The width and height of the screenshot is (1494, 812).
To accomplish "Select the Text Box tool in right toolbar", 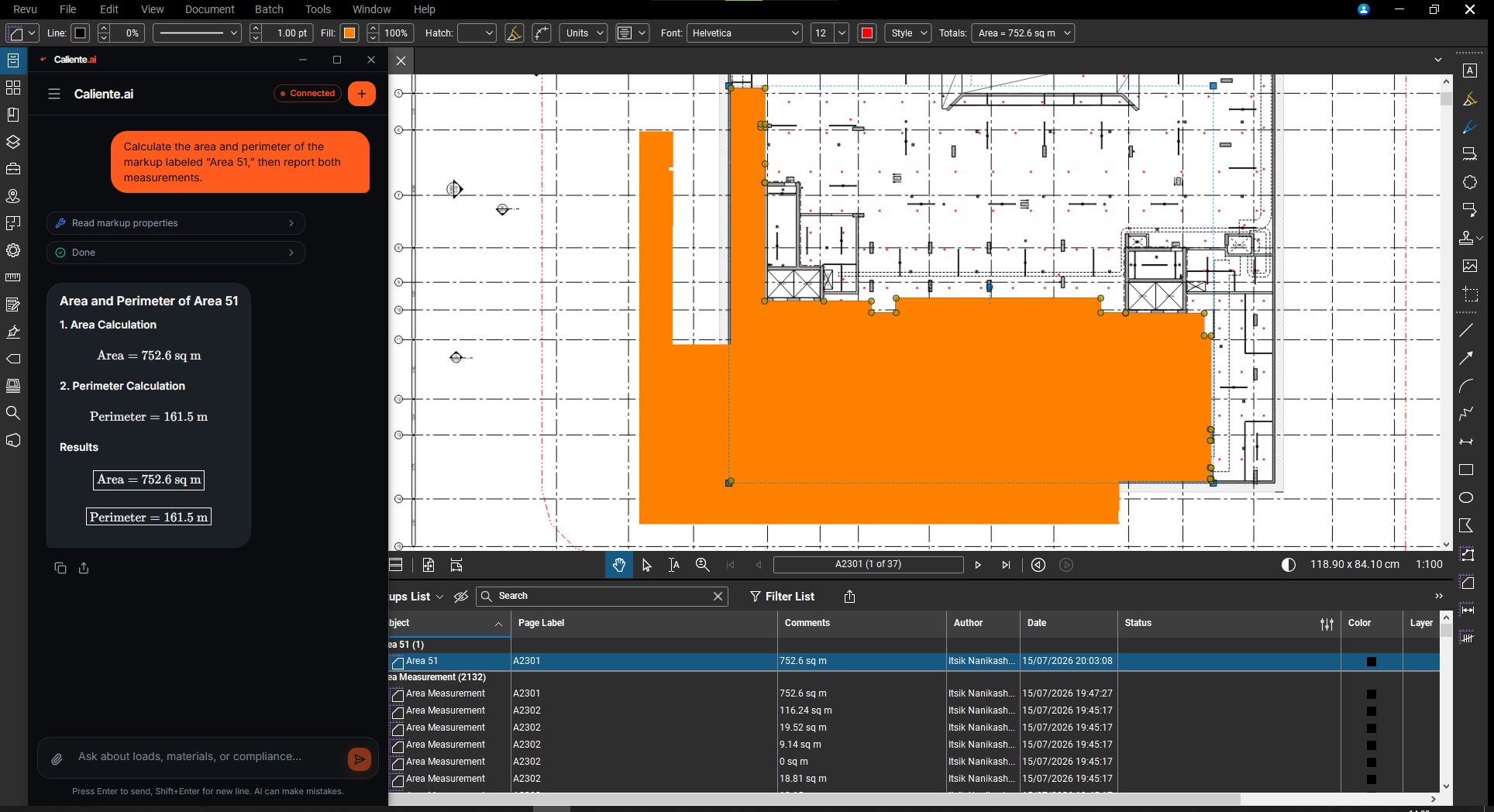I will [x=1469, y=71].
